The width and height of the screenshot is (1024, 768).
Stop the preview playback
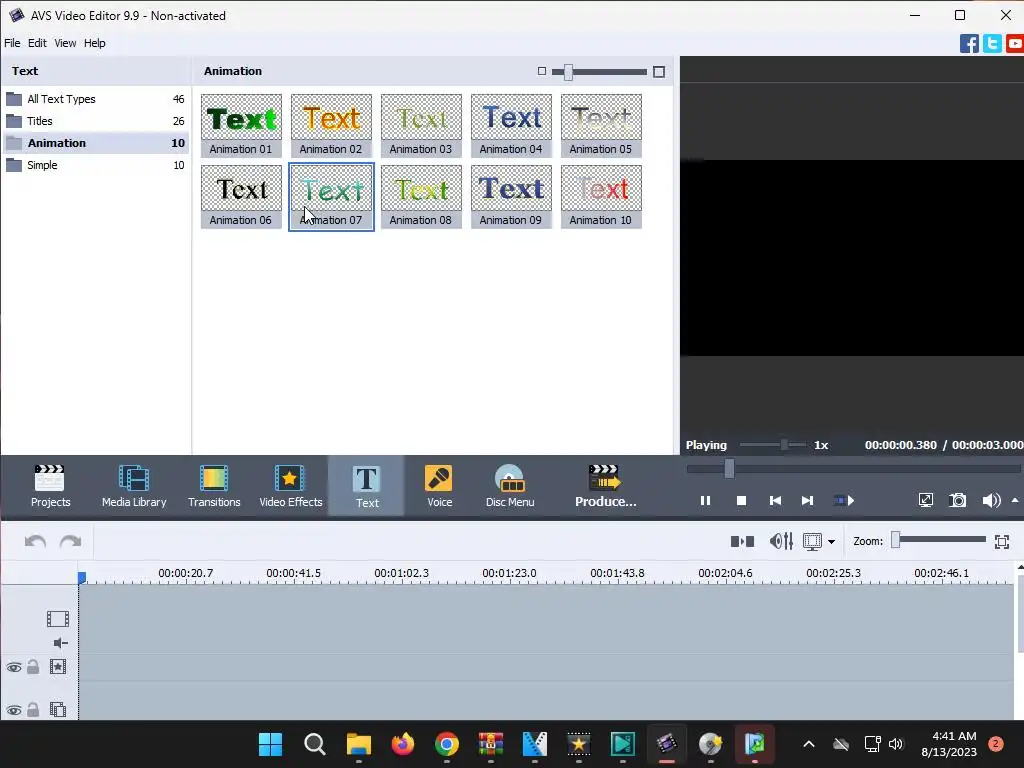741,501
